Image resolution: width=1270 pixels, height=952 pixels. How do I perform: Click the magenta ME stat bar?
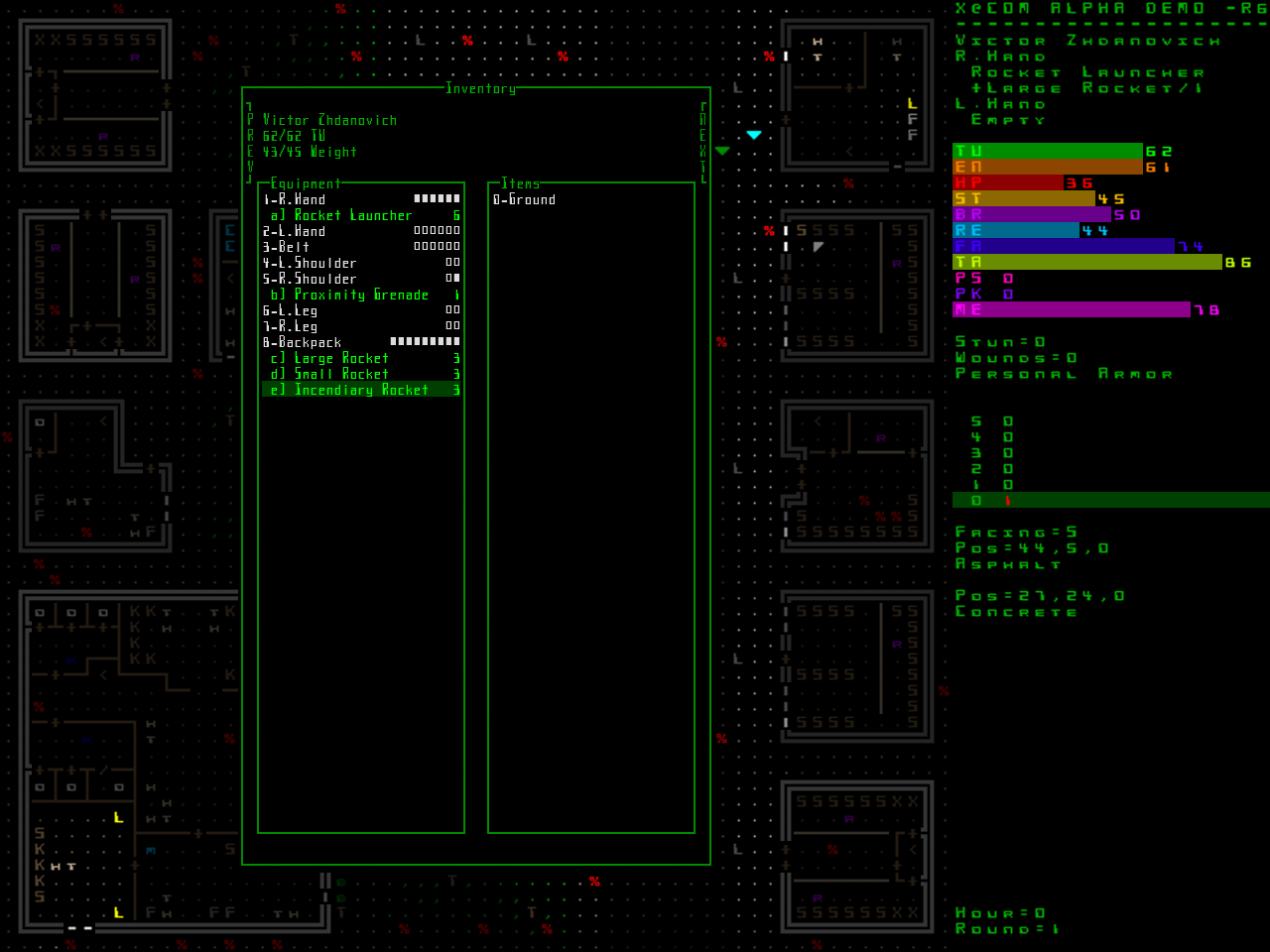pyautogui.click(x=1072, y=309)
